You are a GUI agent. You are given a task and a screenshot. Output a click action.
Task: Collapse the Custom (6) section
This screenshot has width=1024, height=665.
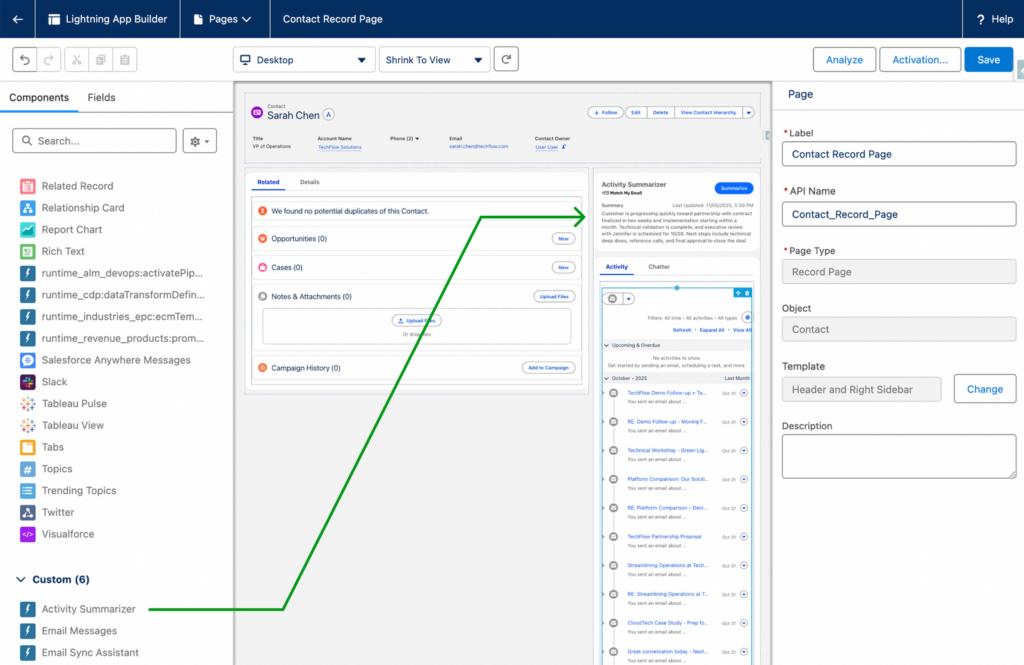click(21, 580)
